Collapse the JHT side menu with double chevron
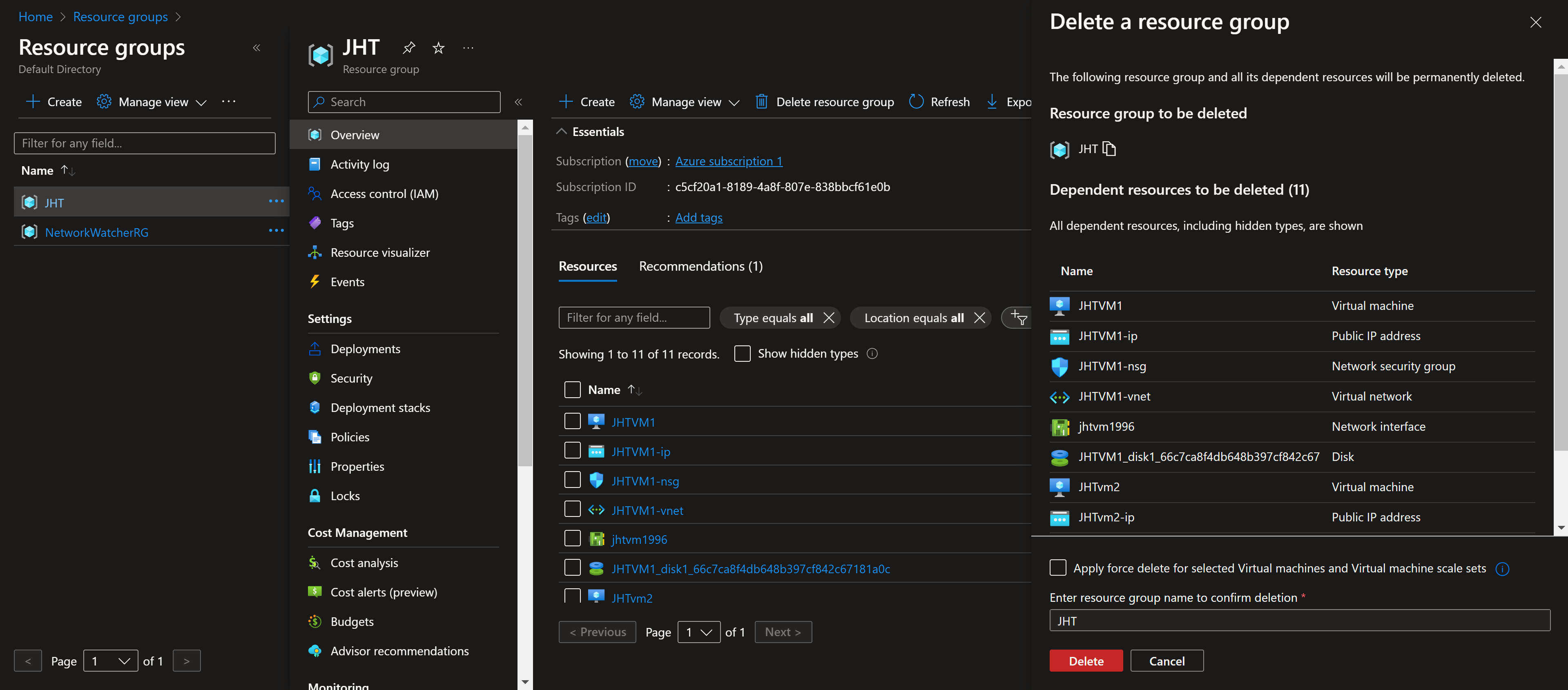This screenshot has height=690, width=1568. coord(519,102)
